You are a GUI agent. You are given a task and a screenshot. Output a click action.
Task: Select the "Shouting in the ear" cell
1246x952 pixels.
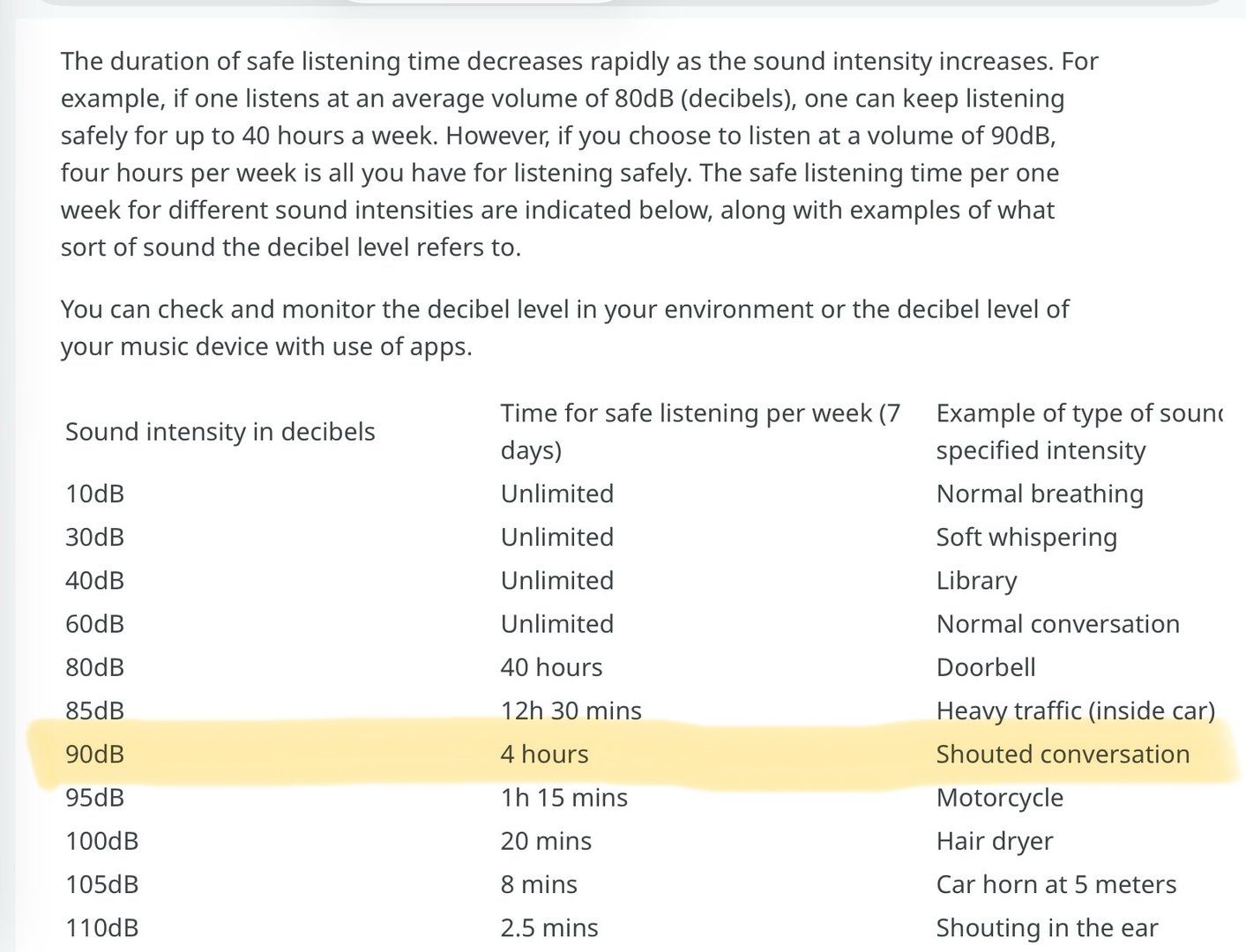1047,928
